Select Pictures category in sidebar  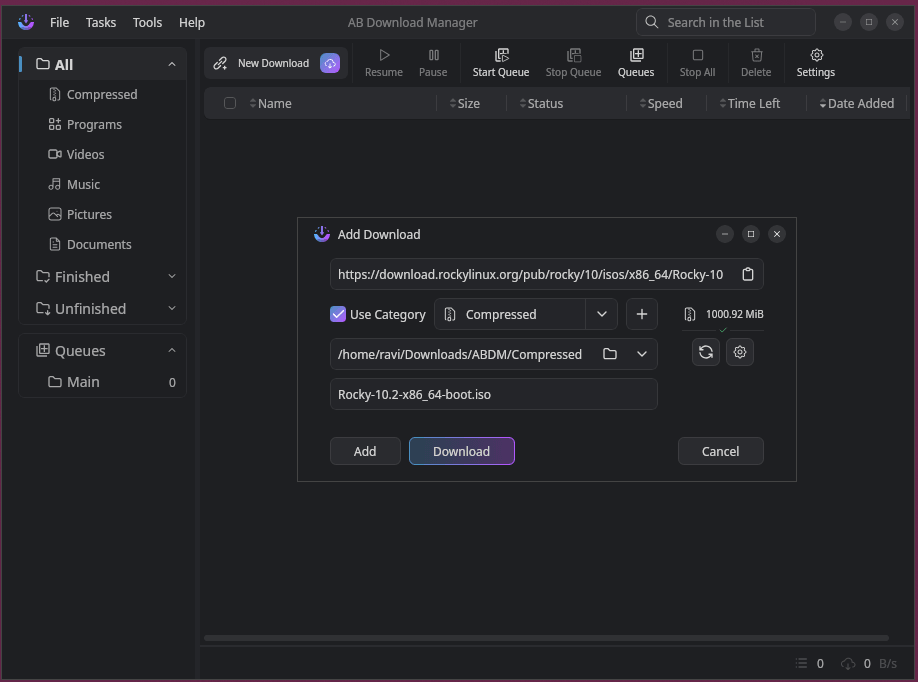pyautogui.click(x=102, y=214)
